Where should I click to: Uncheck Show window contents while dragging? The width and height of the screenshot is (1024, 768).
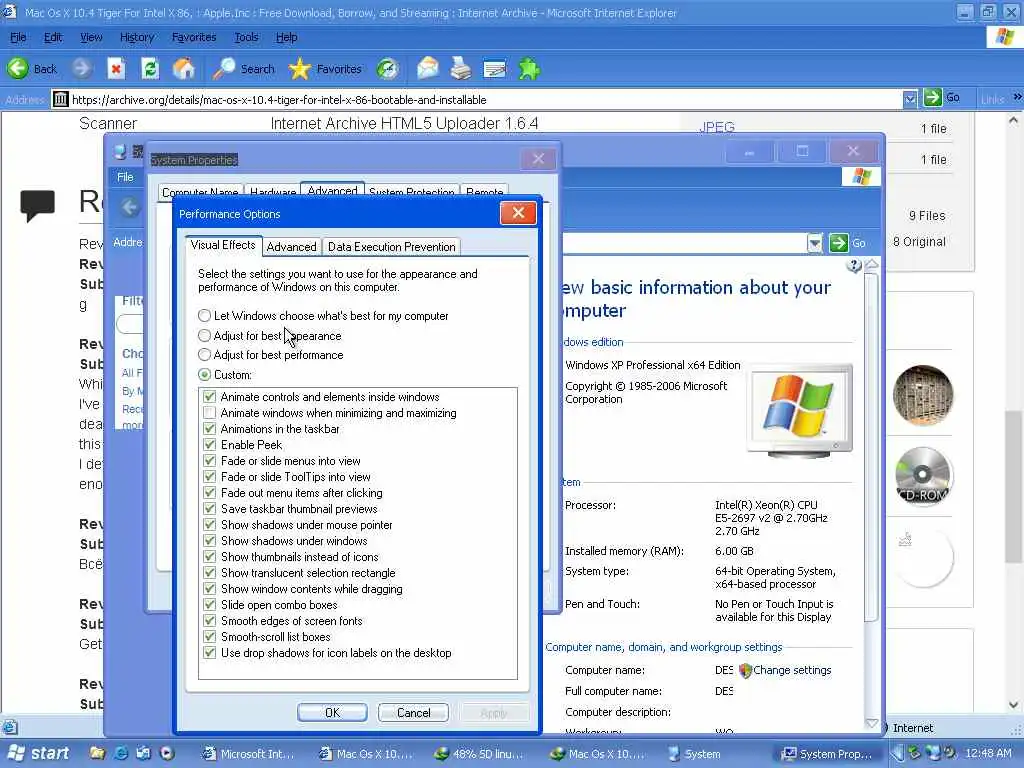tap(210, 589)
